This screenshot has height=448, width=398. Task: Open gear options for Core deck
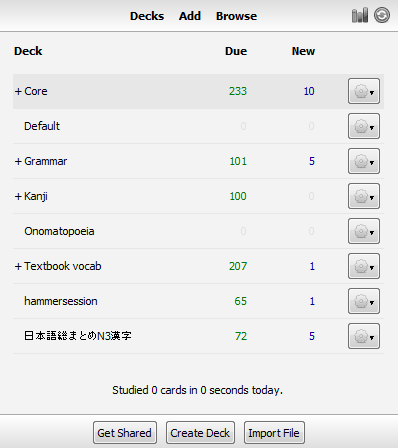pyautogui.click(x=364, y=91)
